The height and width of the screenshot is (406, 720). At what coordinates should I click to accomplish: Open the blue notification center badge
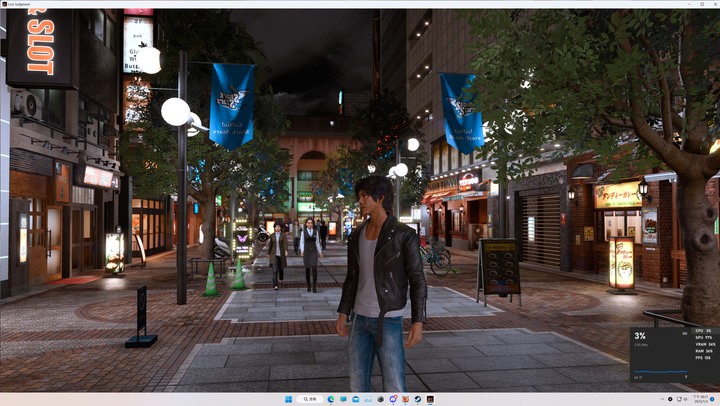pos(712,399)
